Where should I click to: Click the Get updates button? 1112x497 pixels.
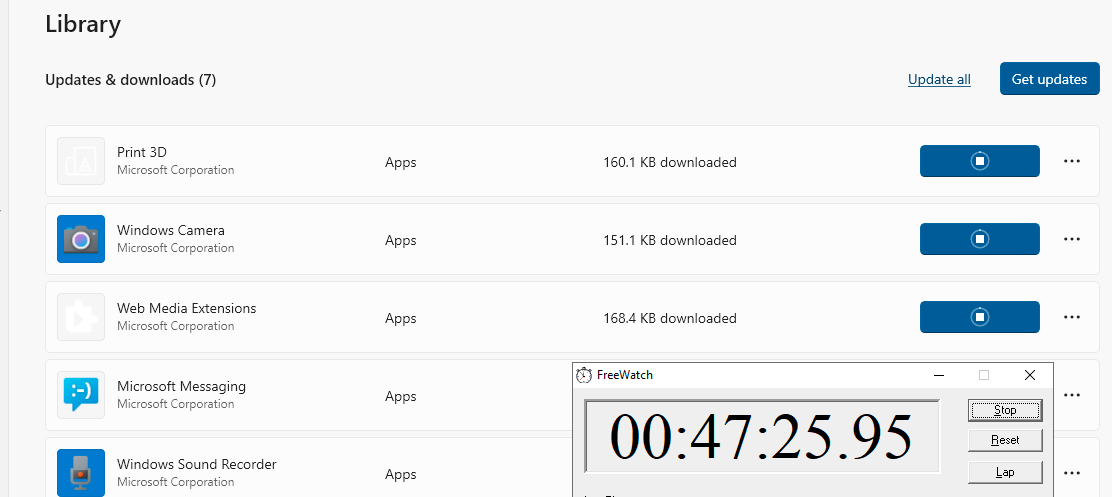pos(1050,79)
